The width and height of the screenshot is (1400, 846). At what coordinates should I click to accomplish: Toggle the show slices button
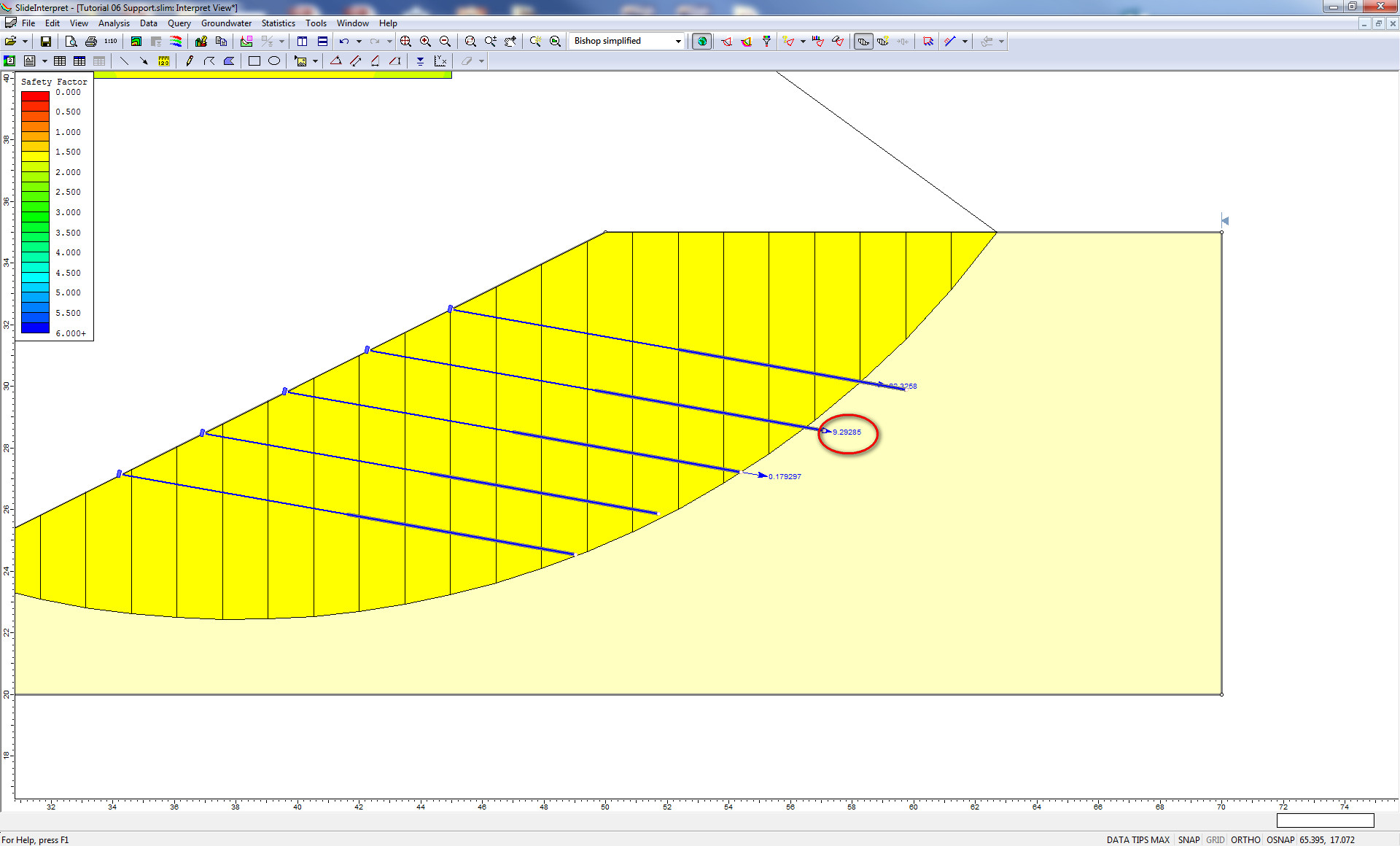click(863, 42)
